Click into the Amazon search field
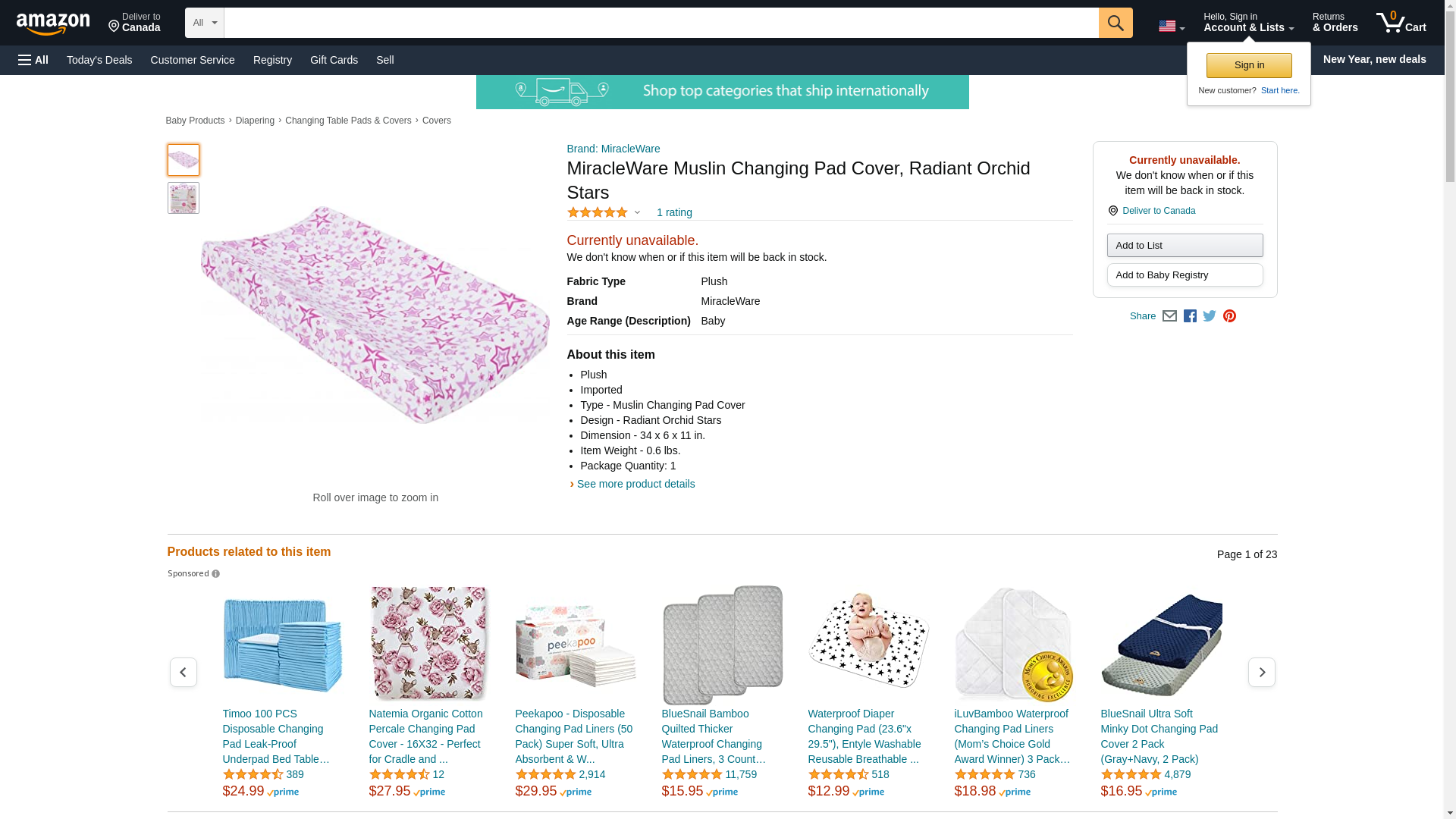 pyautogui.click(x=661, y=23)
